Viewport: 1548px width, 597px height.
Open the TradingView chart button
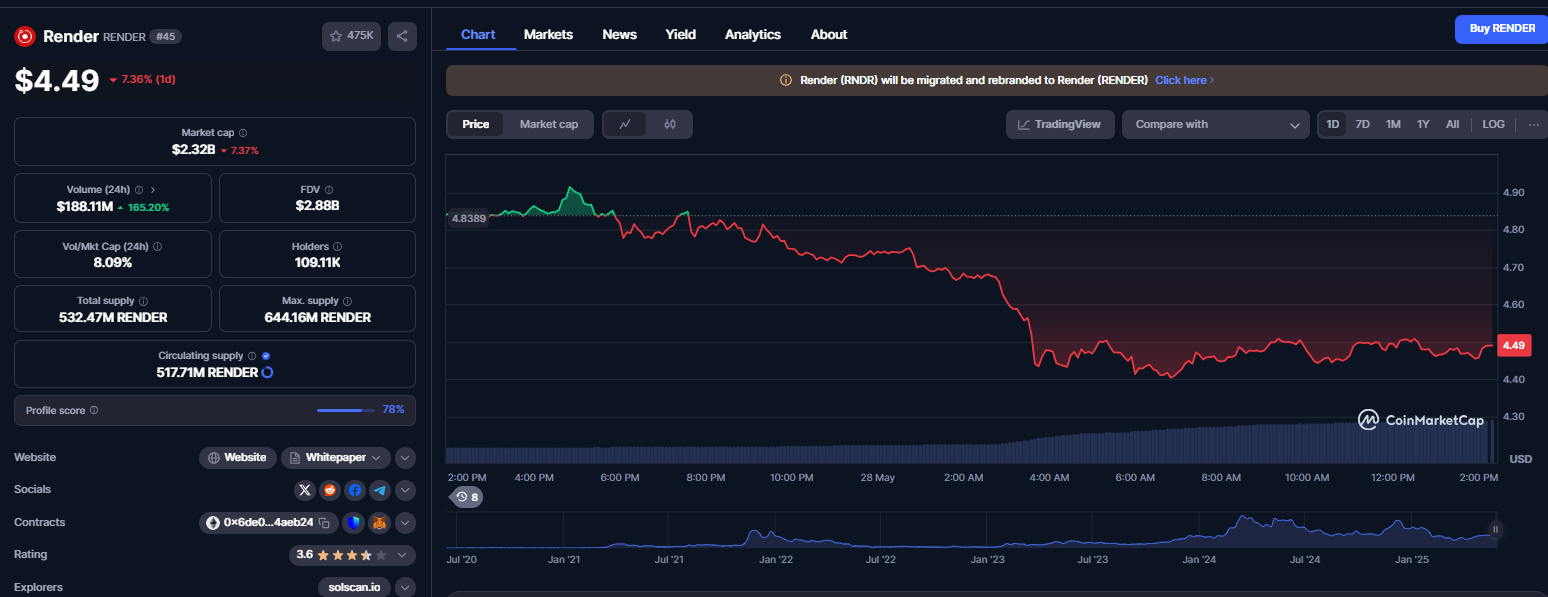tap(1060, 125)
